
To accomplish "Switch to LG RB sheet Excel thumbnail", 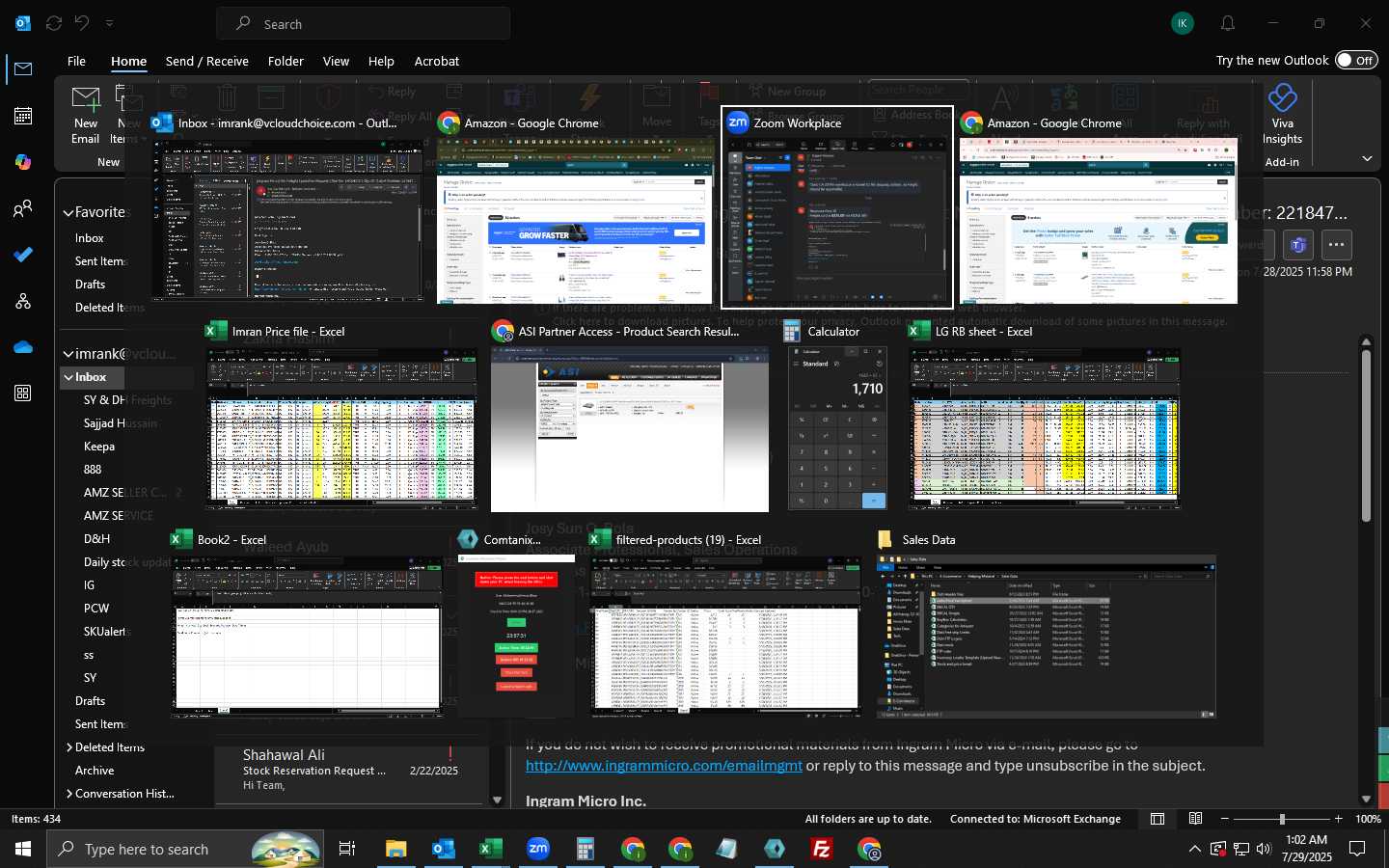I will [1045, 417].
